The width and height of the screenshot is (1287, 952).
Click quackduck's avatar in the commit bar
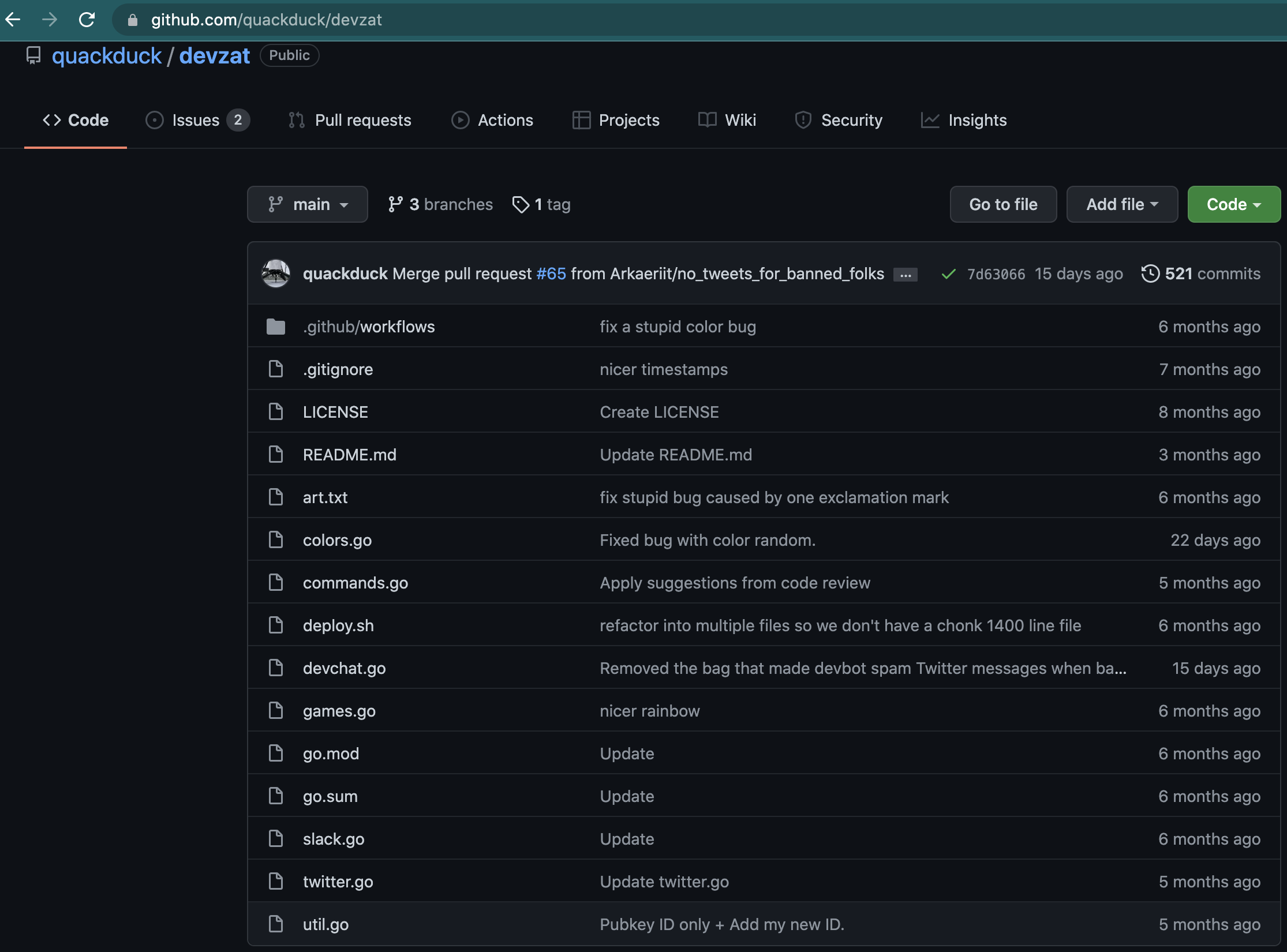(276, 273)
